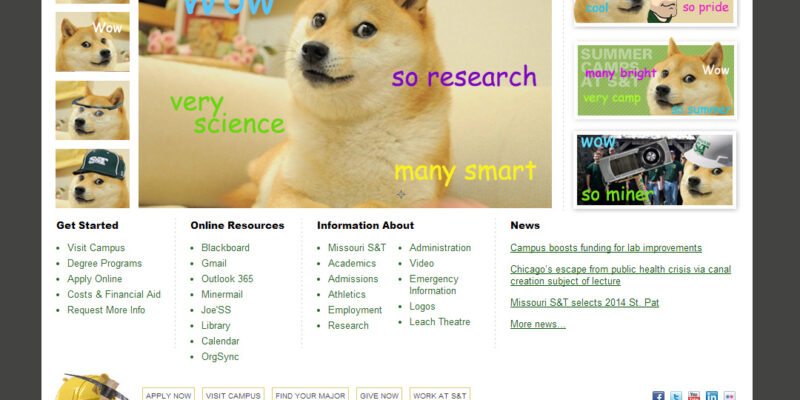Open the LinkedIn social icon
The width and height of the screenshot is (800, 400).
pyautogui.click(x=712, y=395)
